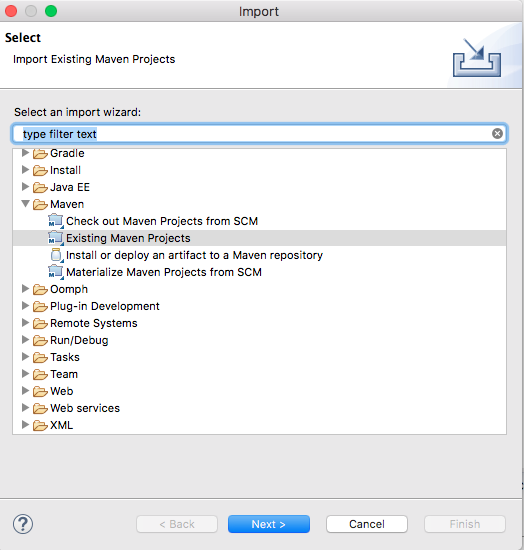Expand the Java EE category
This screenshot has width=524, height=550.
pyautogui.click(x=25, y=187)
